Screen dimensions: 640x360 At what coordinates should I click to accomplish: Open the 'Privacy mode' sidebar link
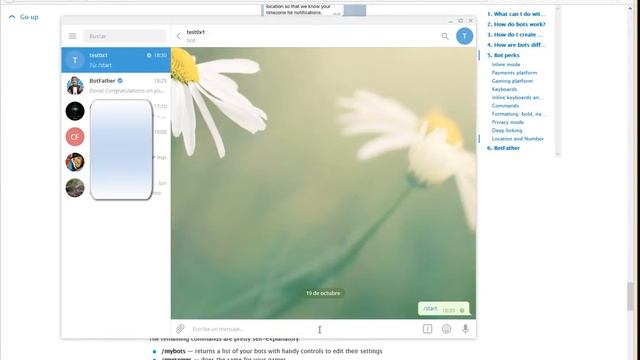507,122
